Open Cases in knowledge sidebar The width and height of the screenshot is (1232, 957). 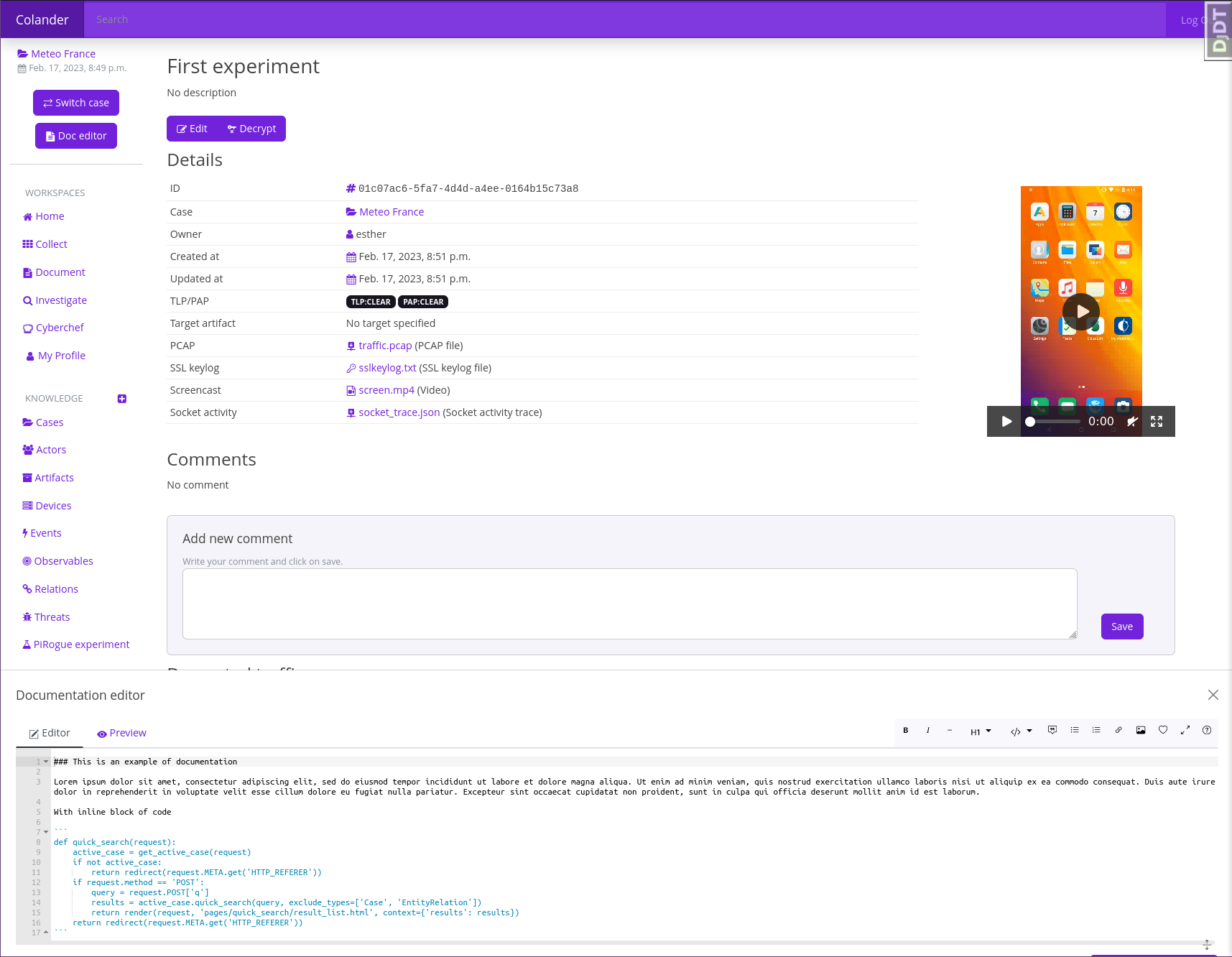coord(43,422)
